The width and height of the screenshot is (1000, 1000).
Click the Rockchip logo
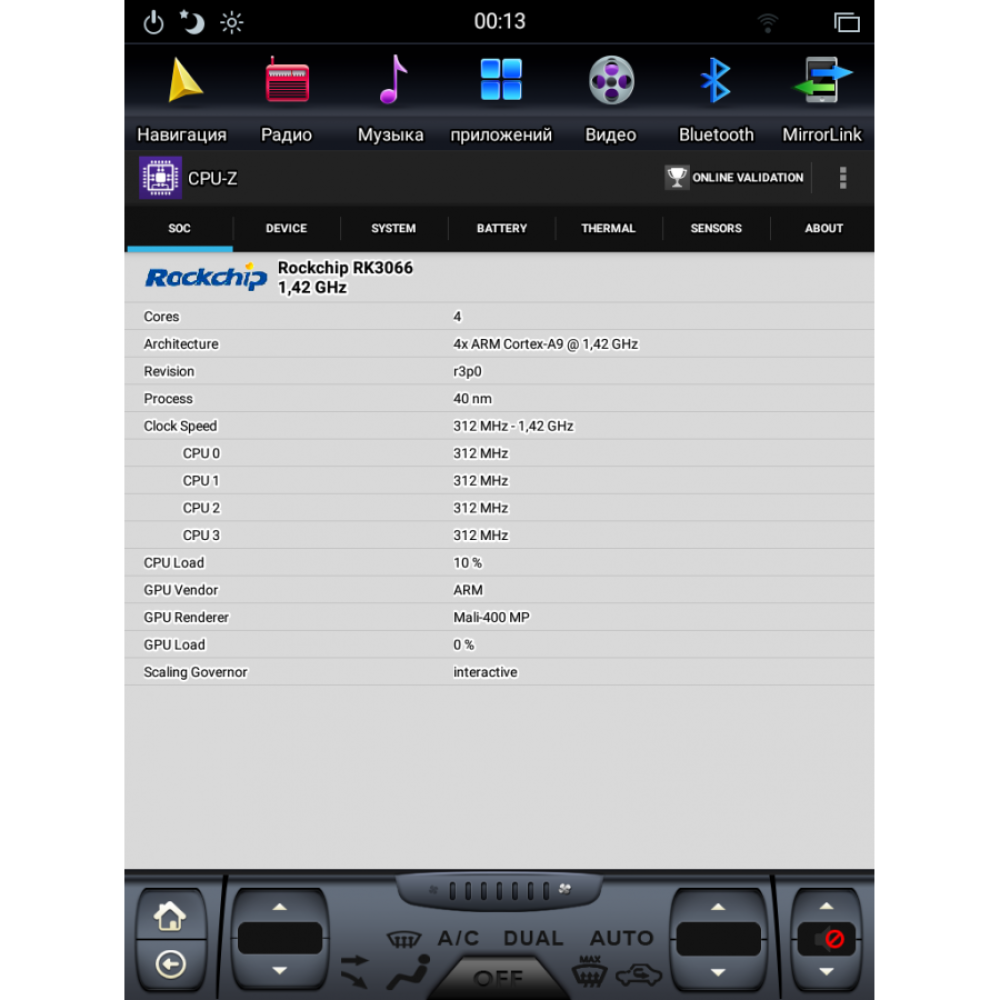[205, 277]
